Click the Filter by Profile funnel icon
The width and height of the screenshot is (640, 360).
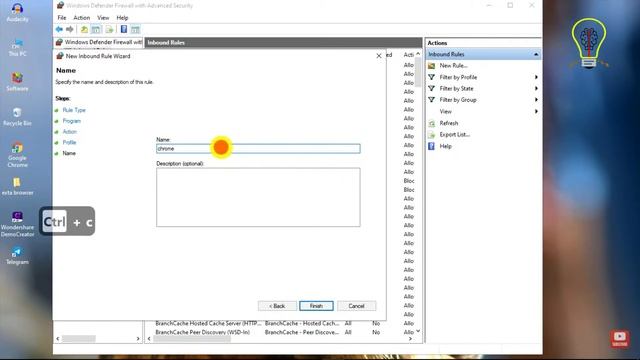pyautogui.click(x=431, y=77)
